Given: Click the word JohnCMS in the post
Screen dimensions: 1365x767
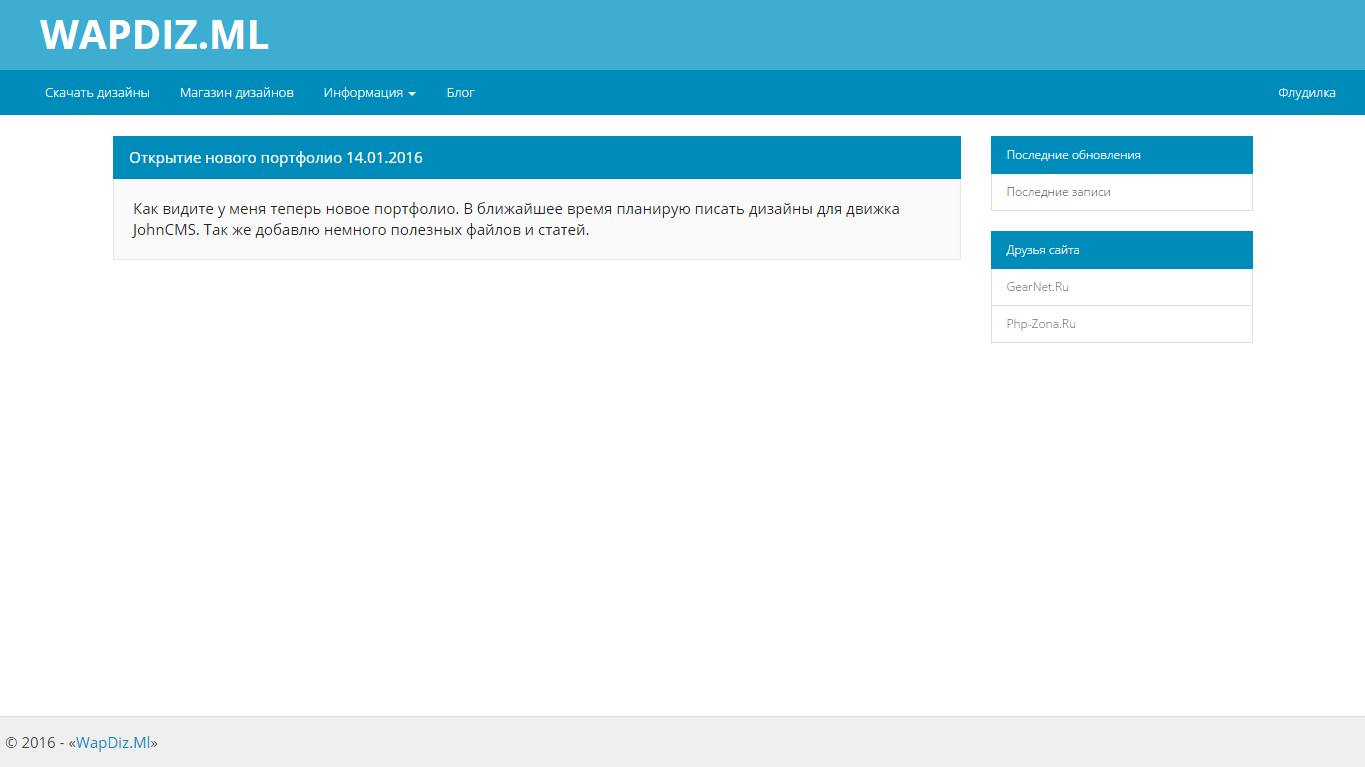Looking at the screenshot, I should point(166,230).
